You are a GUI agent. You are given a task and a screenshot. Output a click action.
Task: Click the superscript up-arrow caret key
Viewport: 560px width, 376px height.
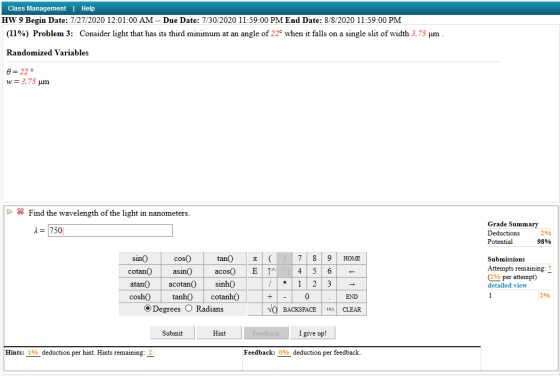[270, 271]
